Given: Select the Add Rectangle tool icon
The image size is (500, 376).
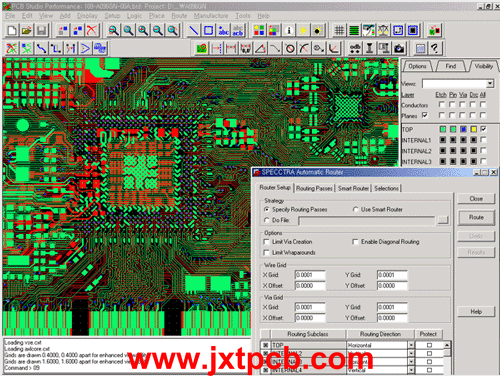Looking at the screenshot, I should pyautogui.click(x=208, y=30).
